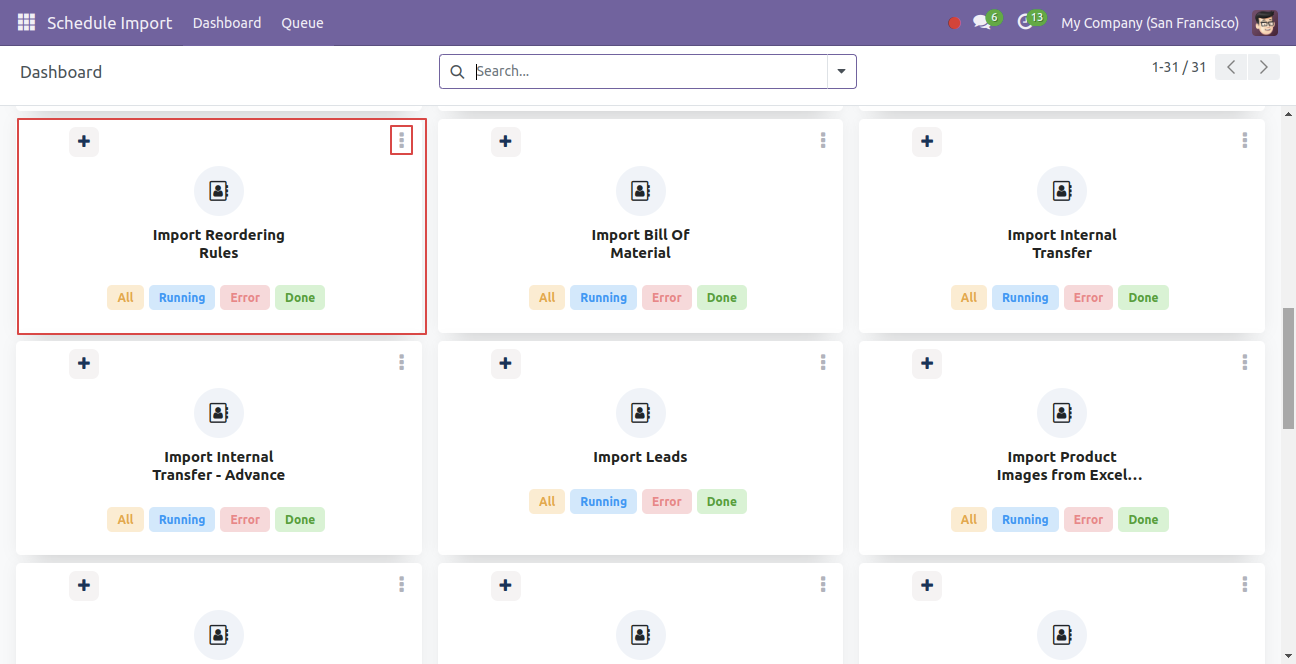
Task: Click the vertical scrollbar thumb
Action: pyautogui.click(x=1289, y=368)
